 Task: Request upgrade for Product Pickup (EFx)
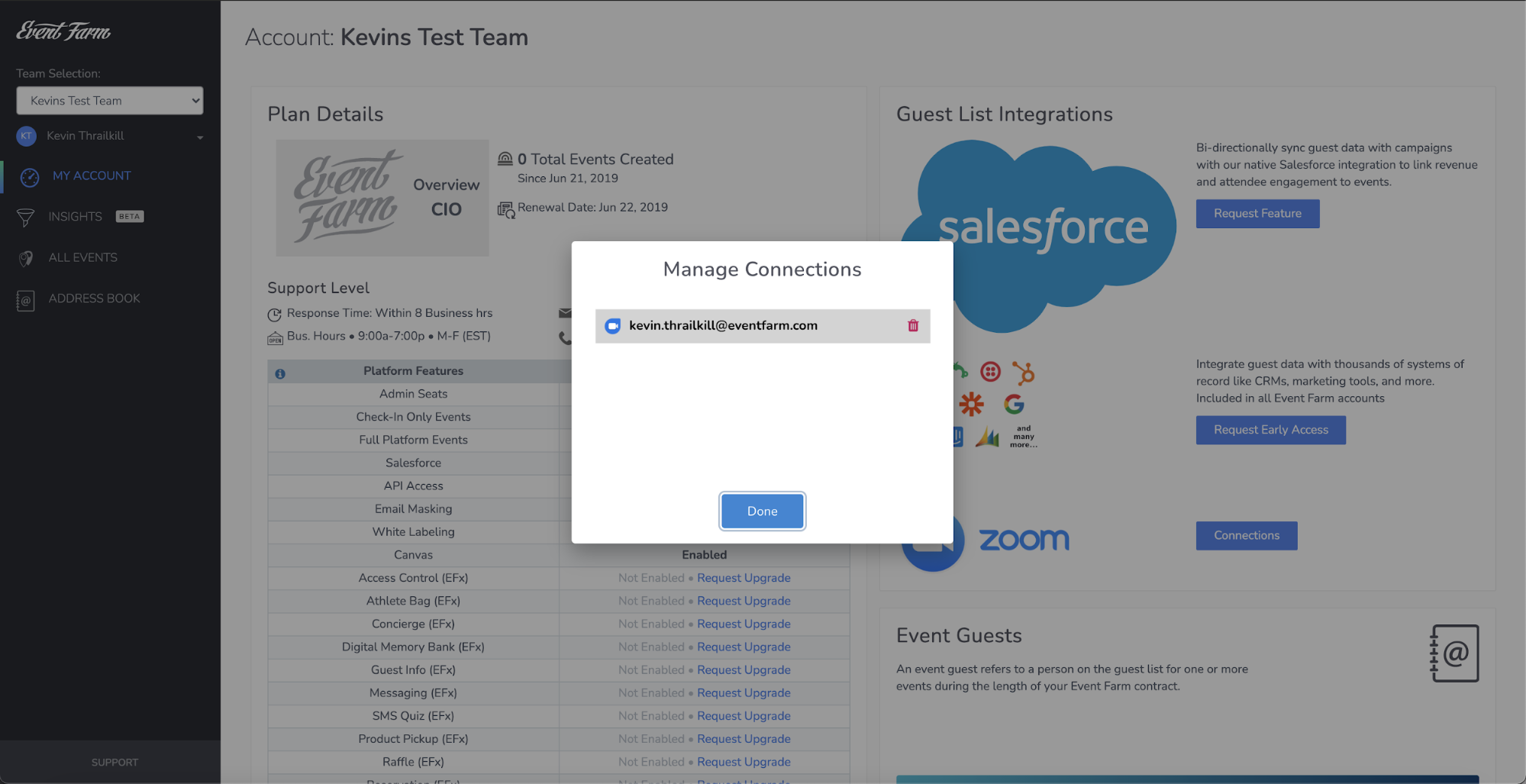(x=744, y=738)
